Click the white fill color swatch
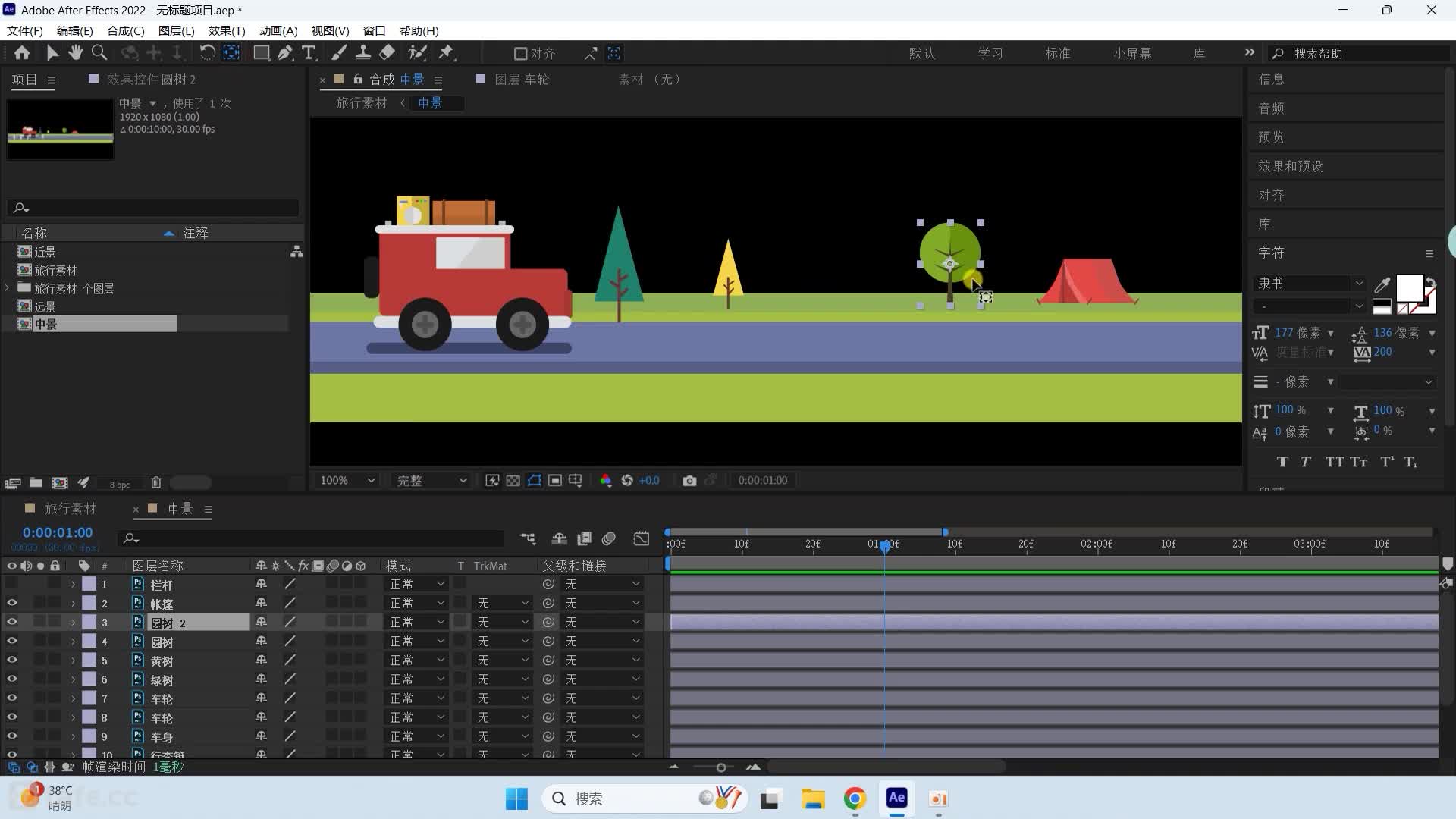The image size is (1456, 819). [x=1409, y=287]
